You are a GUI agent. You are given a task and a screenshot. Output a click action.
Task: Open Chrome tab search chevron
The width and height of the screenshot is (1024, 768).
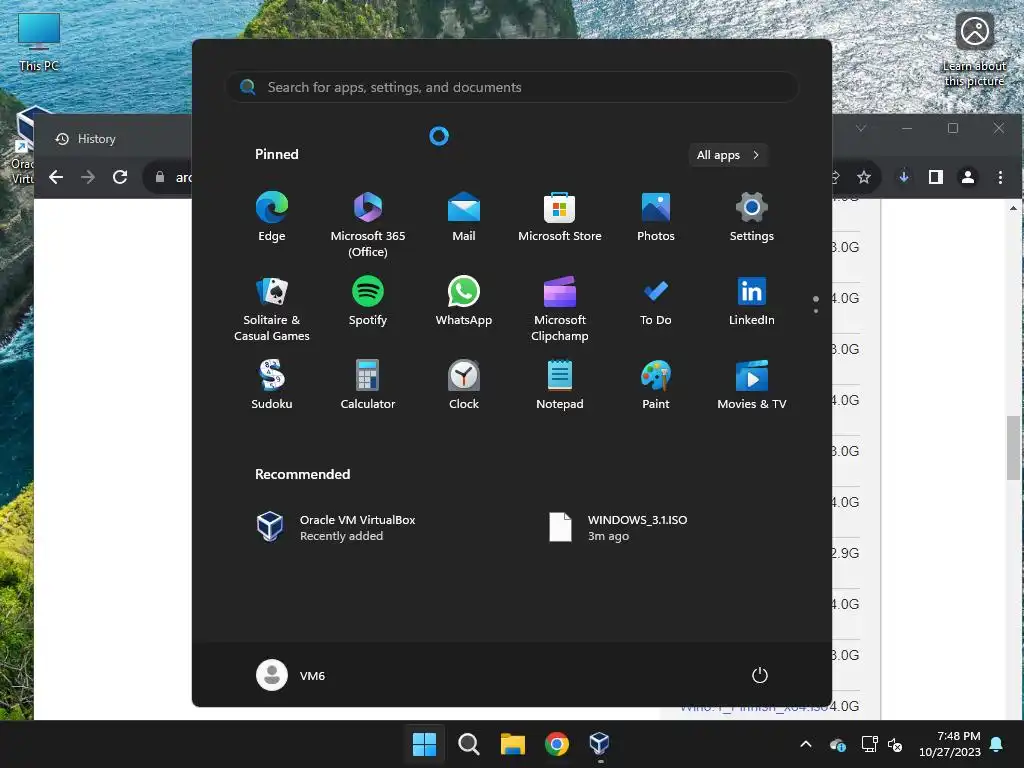tap(861, 128)
